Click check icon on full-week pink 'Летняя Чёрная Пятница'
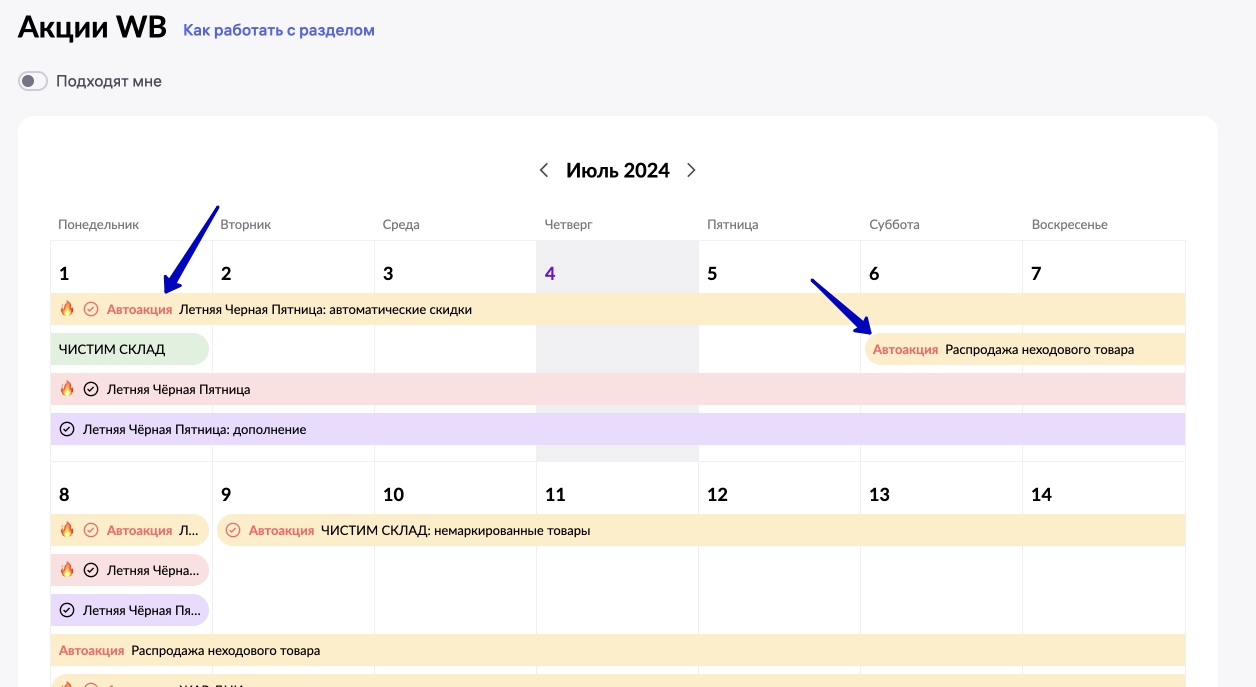Image resolution: width=1256 pixels, height=687 pixels. coord(91,389)
